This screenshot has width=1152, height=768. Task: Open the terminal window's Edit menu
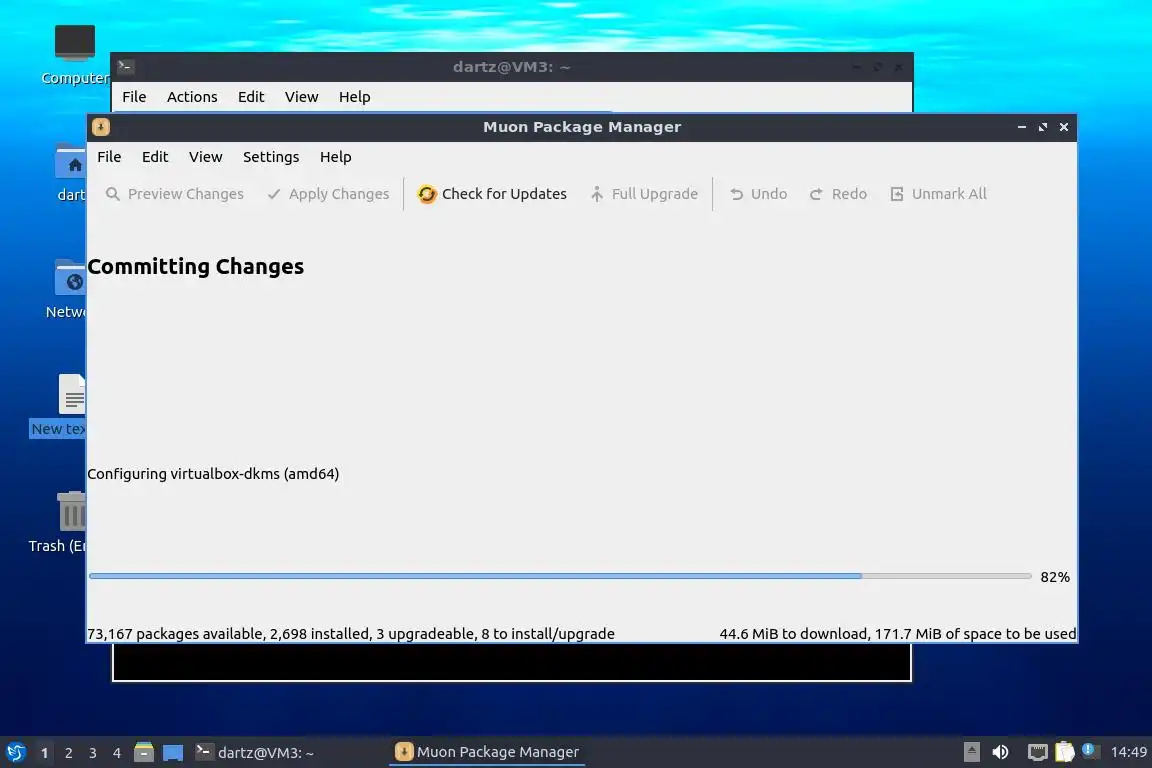[x=251, y=97]
